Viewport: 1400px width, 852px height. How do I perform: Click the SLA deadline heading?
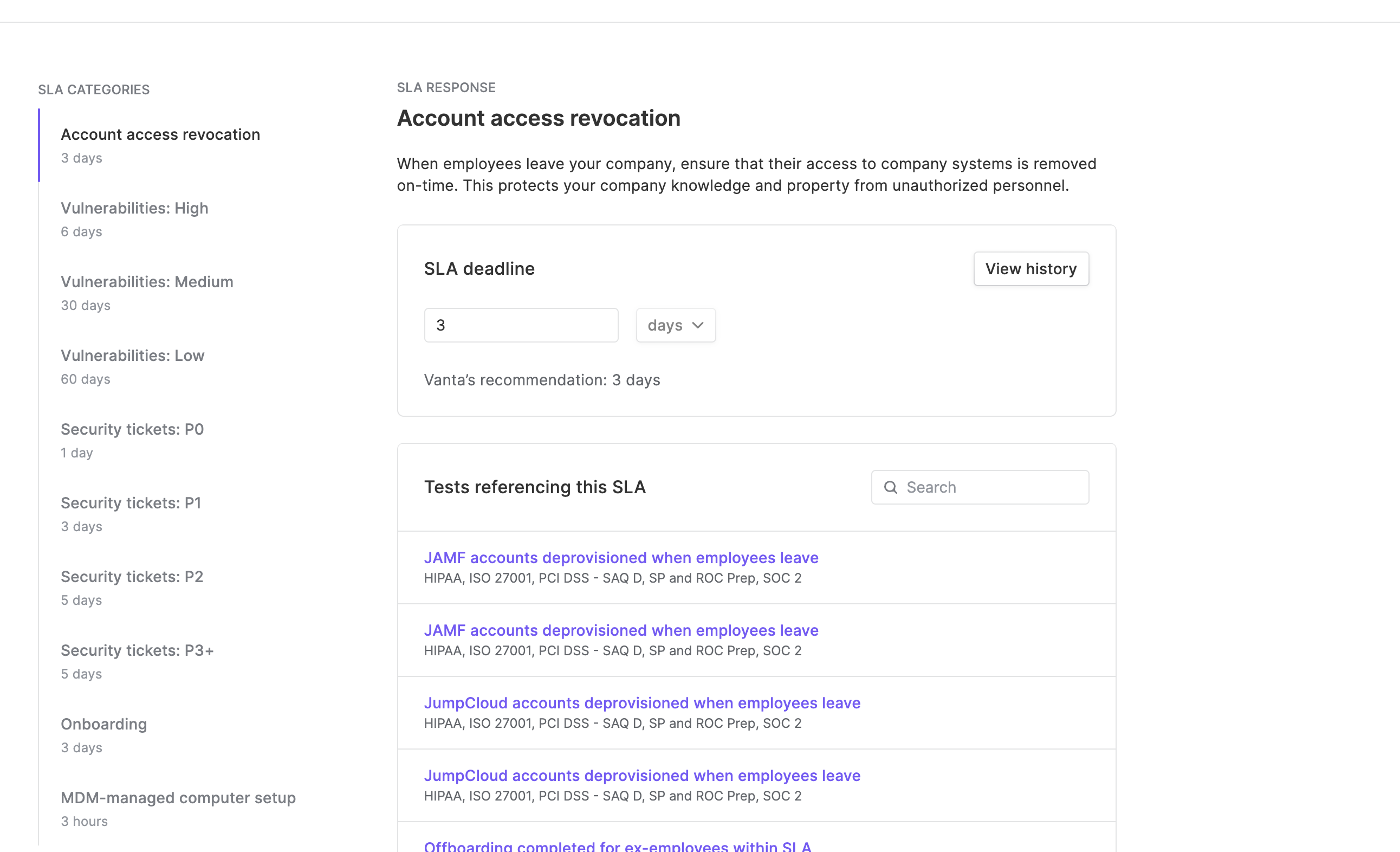point(479,269)
